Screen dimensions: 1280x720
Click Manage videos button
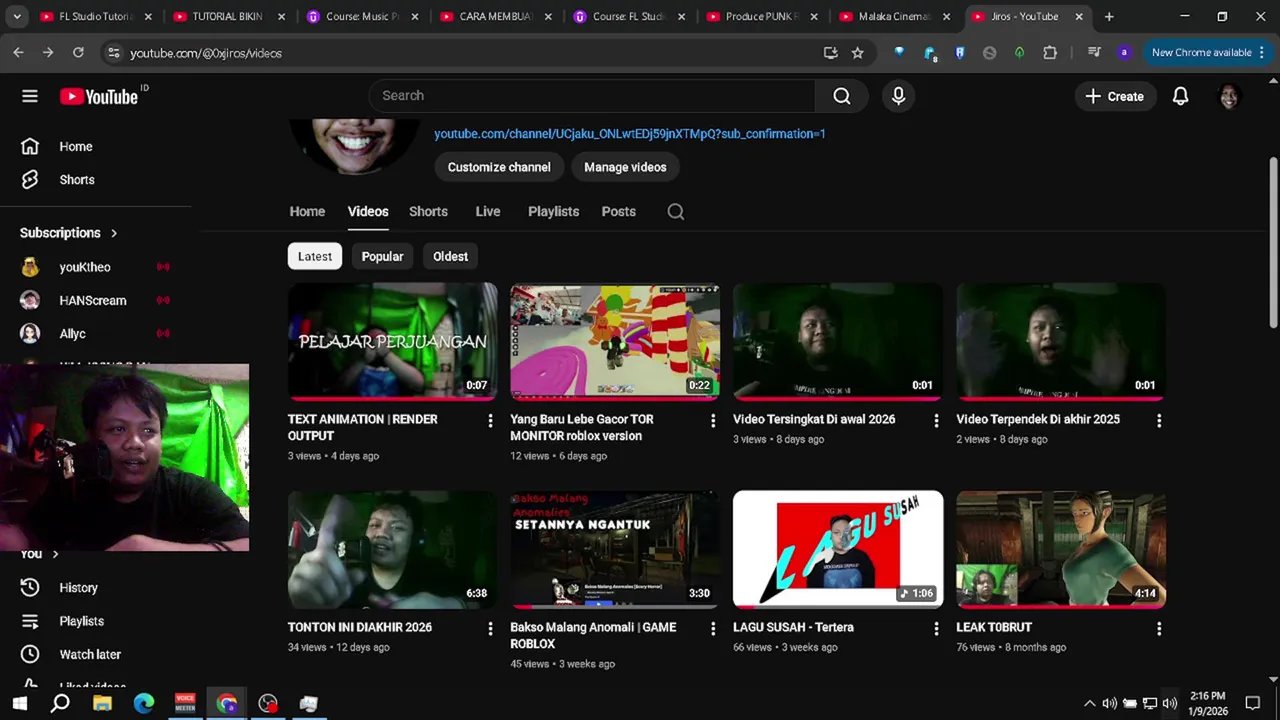coord(625,167)
